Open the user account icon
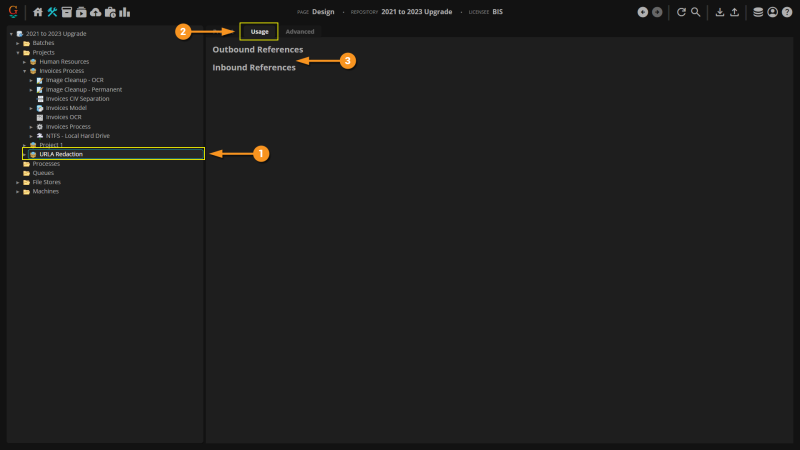800x450 pixels. click(772, 12)
